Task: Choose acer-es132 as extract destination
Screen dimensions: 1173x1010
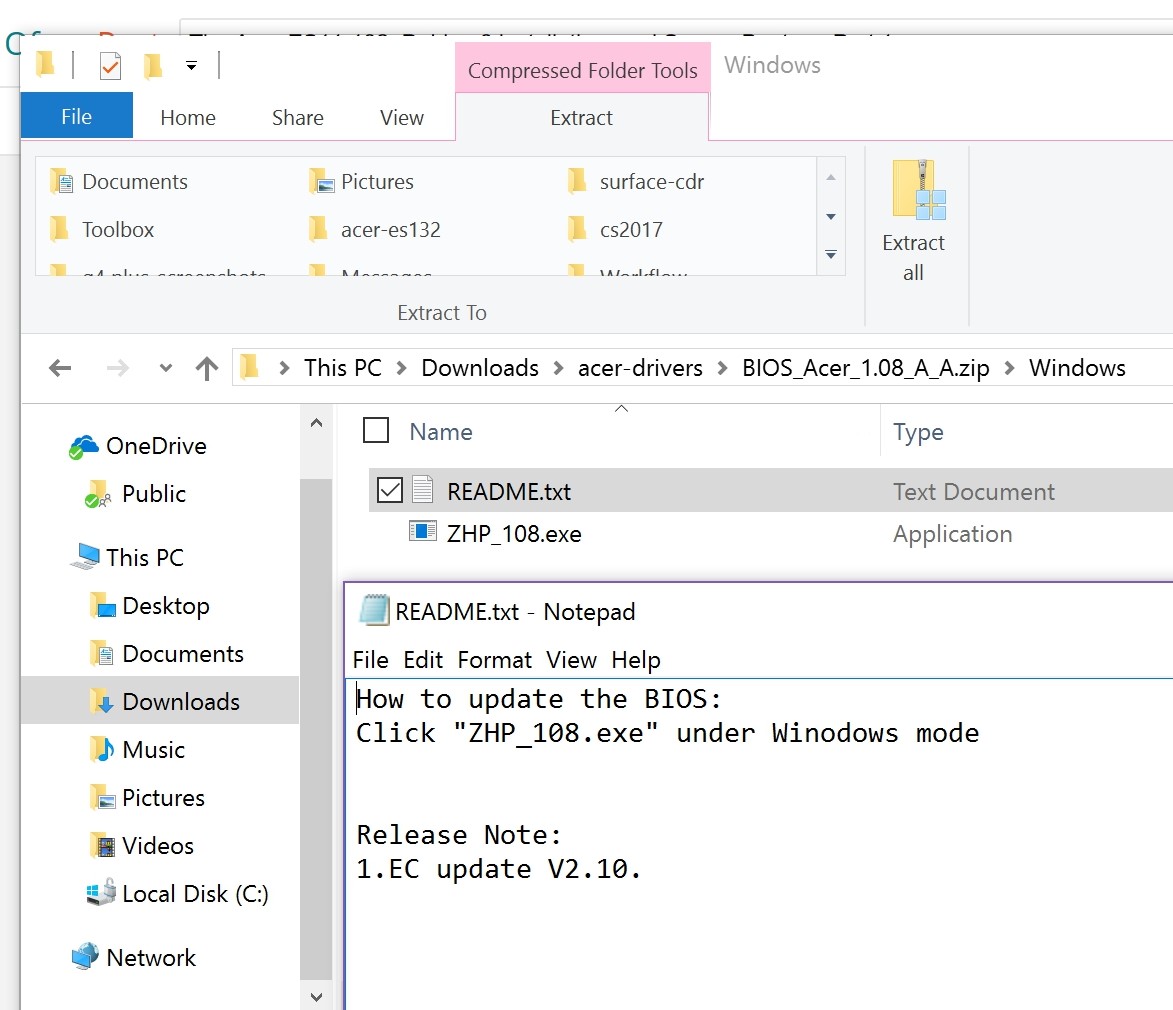Action: point(376,230)
